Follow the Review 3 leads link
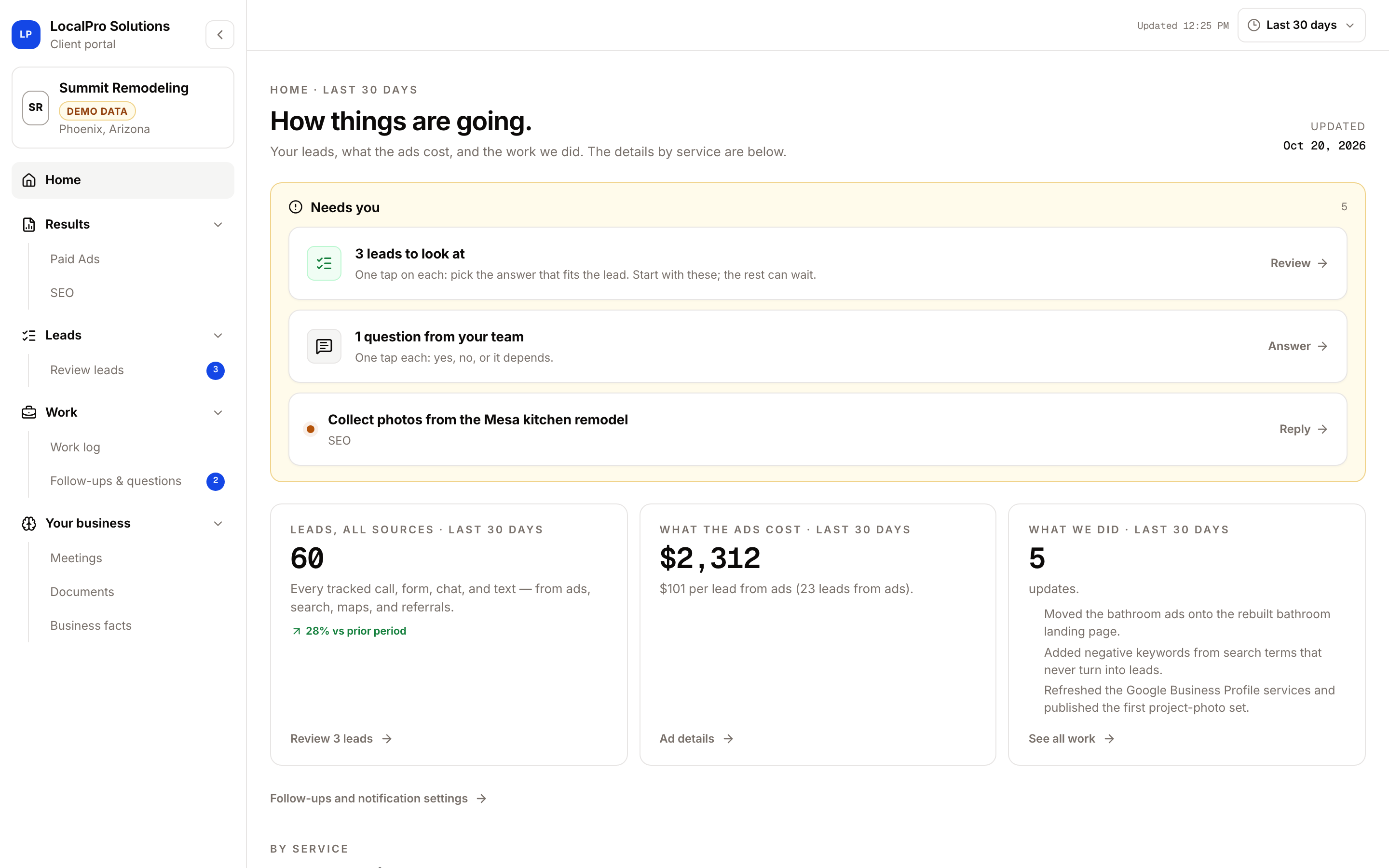The width and height of the screenshot is (1389, 868). (341, 739)
